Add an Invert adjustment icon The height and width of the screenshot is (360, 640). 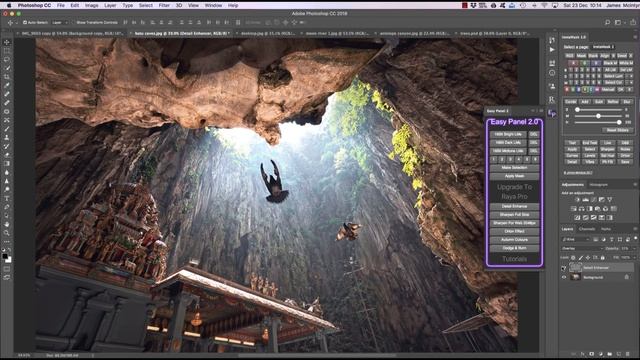point(577,218)
